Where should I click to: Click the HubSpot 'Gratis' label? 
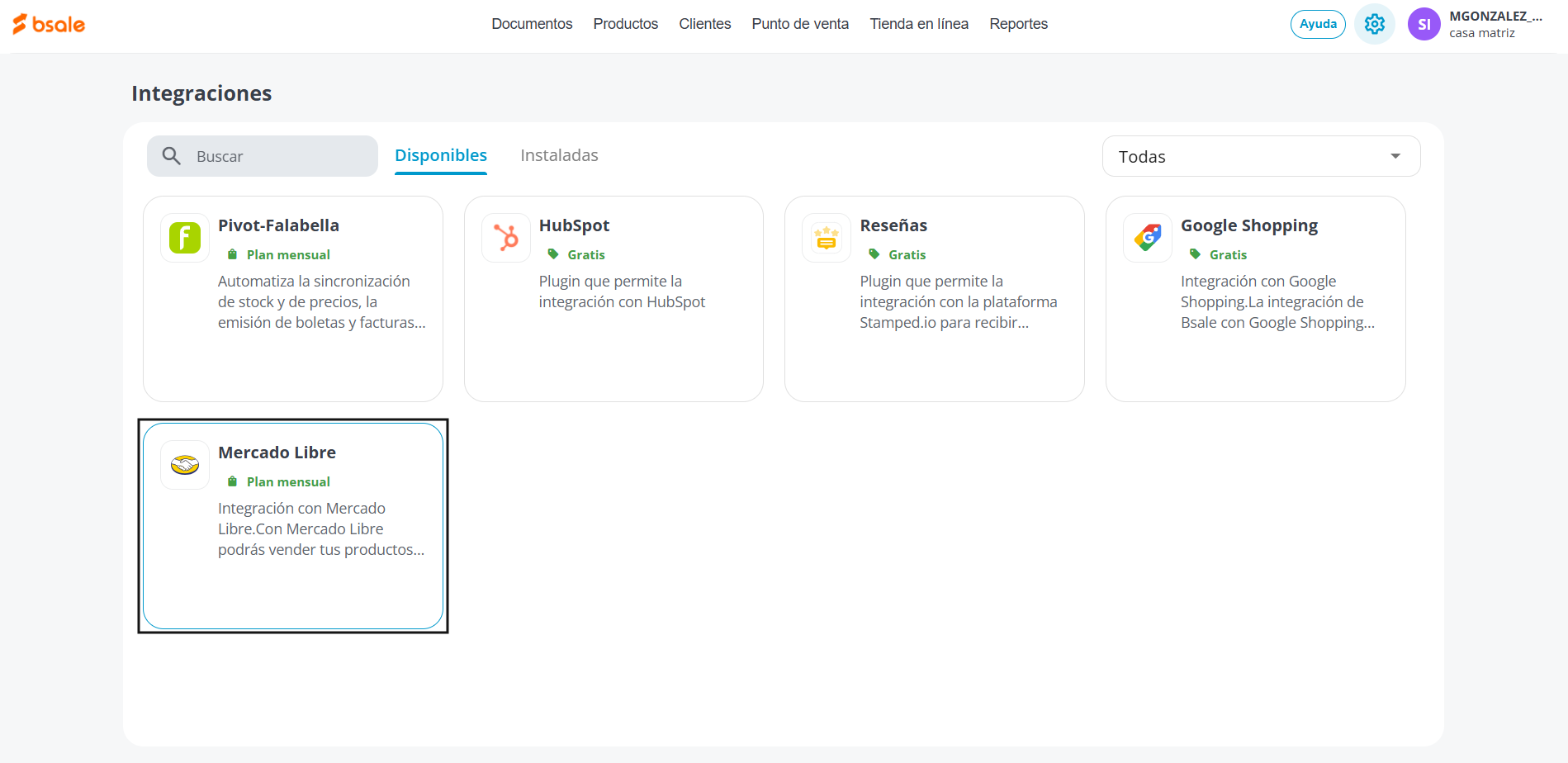[586, 254]
